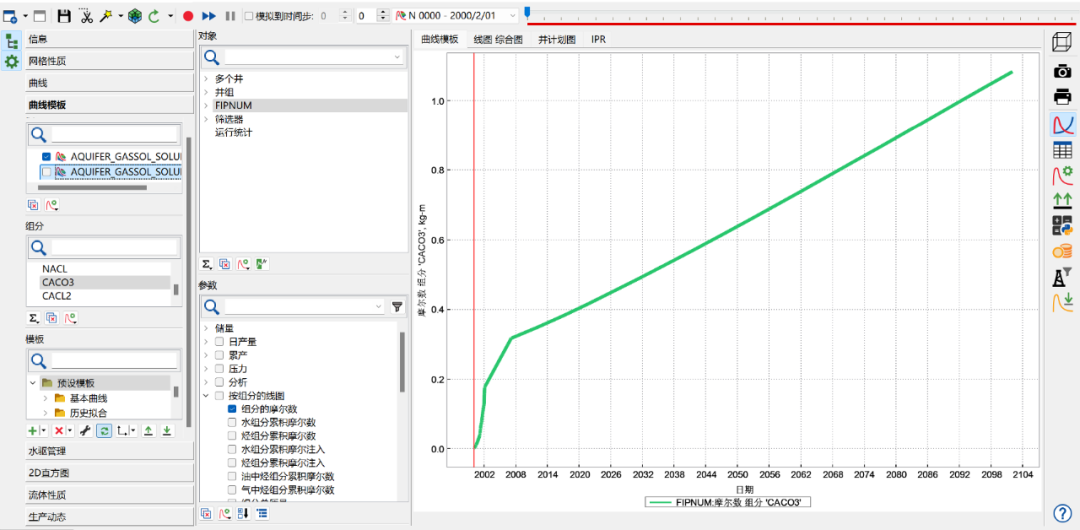Click the help question mark icon

click(1062, 513)
